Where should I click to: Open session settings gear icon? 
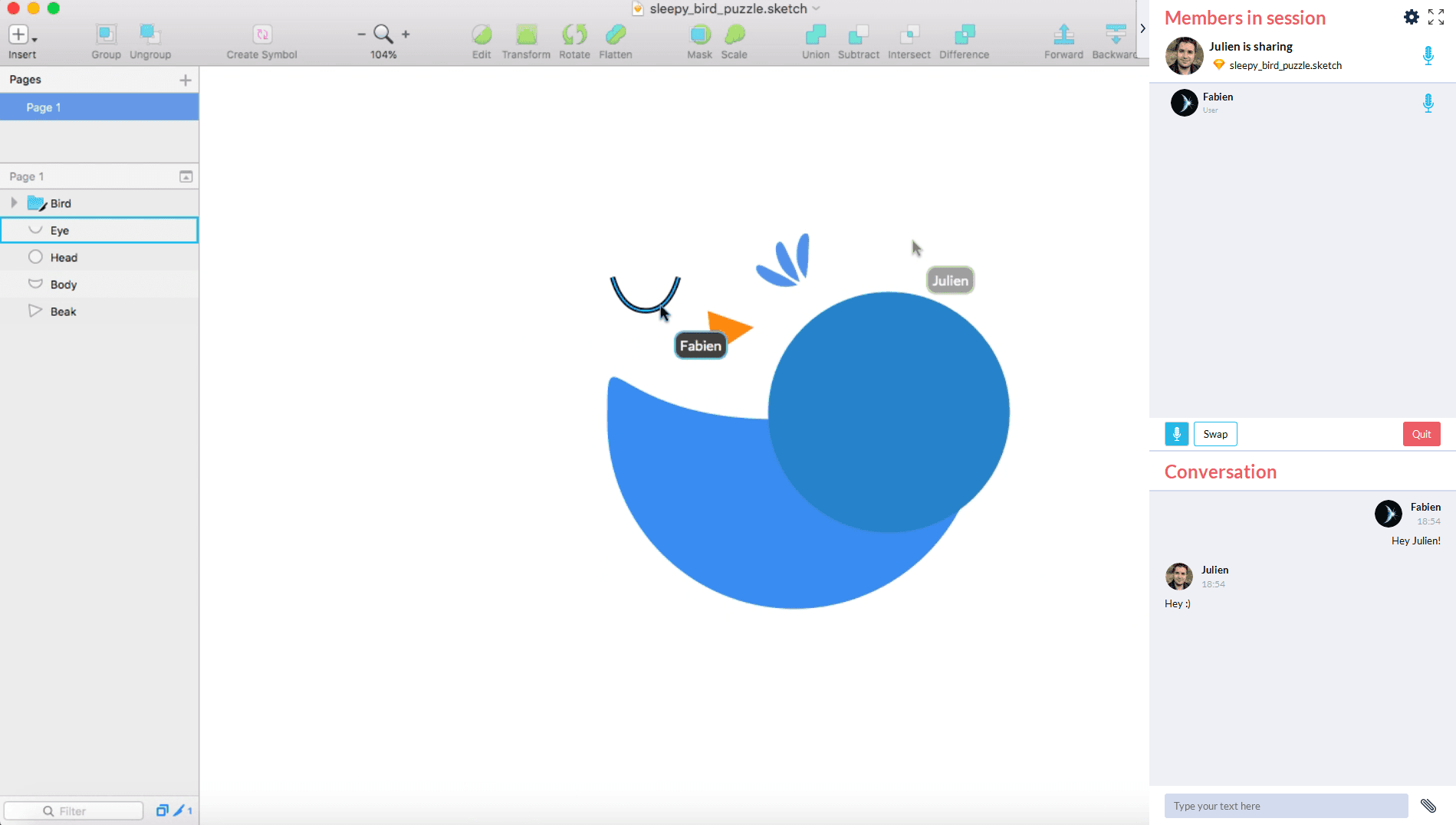1411,17
